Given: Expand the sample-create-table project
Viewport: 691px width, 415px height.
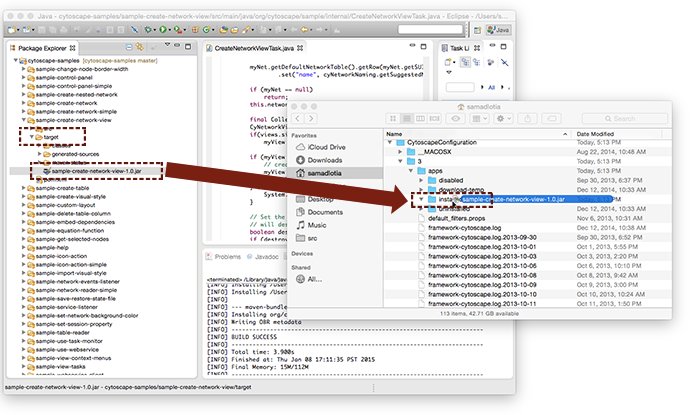Looking at the screenshot, I should coord(24,188).
